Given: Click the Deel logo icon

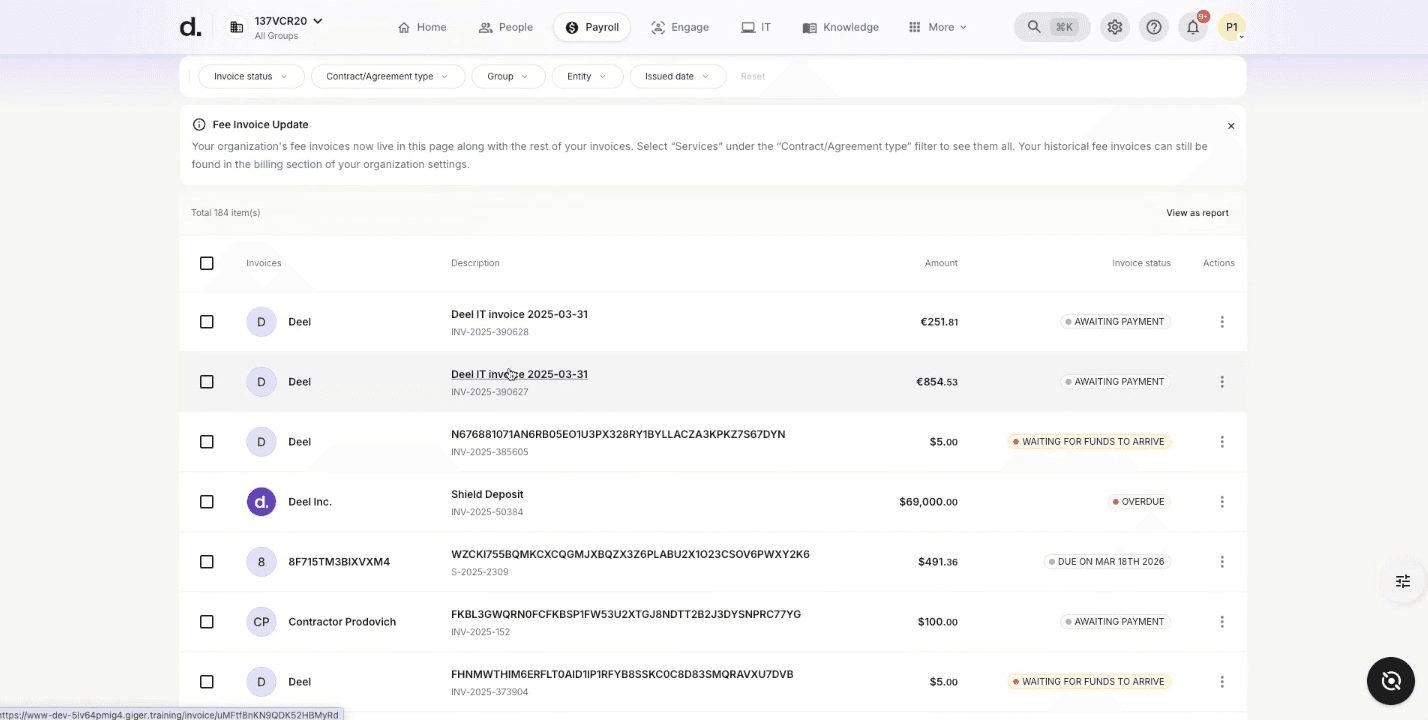Looking at the screenshot, I should point(190,27).
